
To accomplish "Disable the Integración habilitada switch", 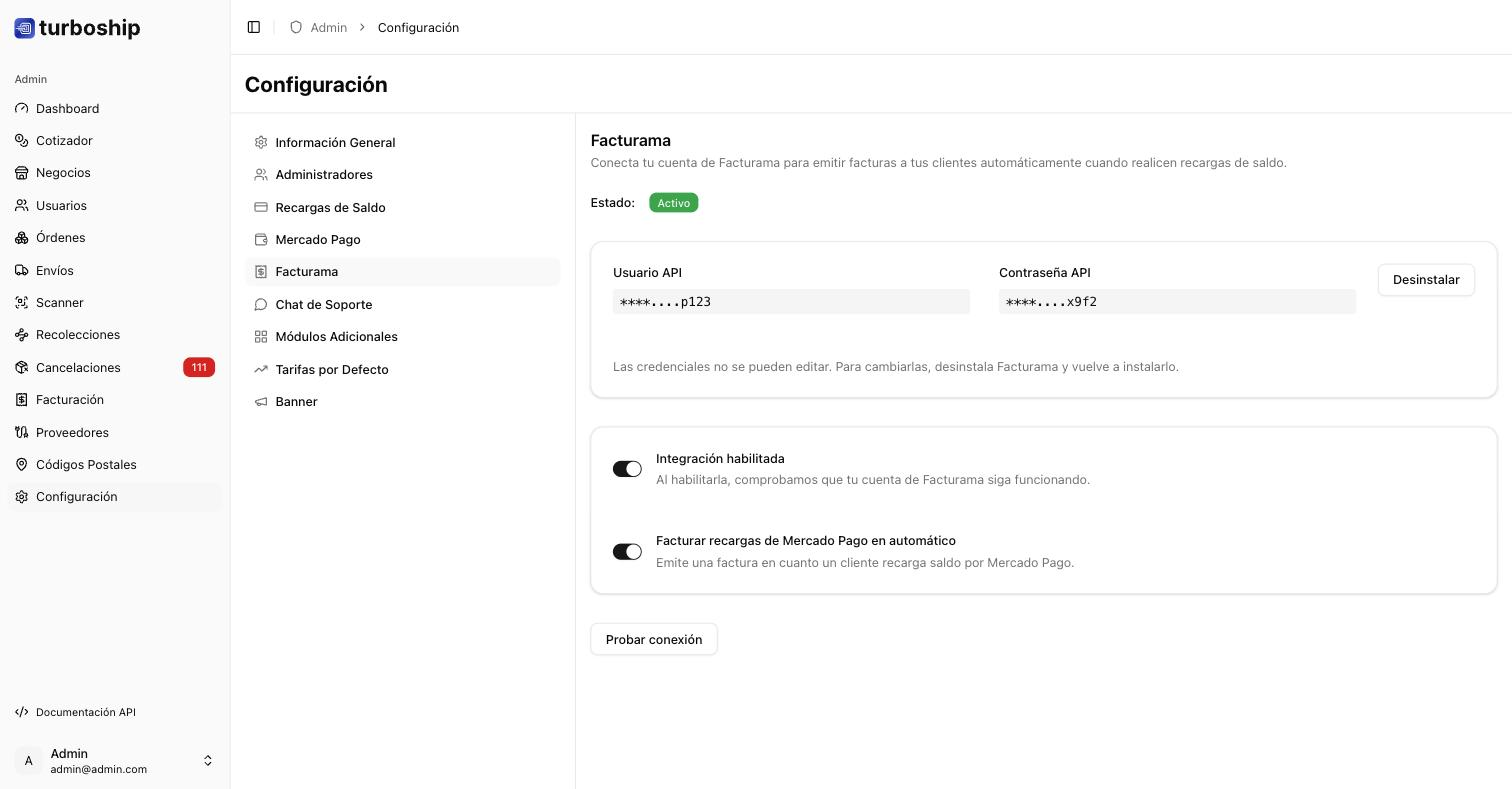I will [627, 469].
